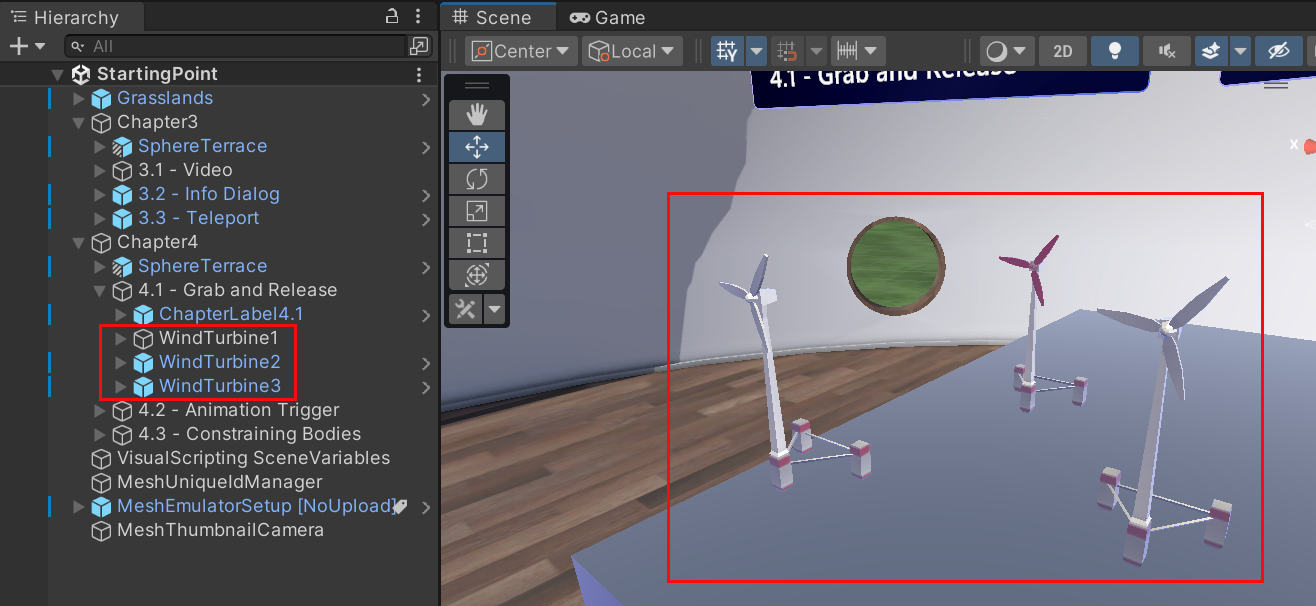Viewport: 1316px width, 606px height.
Task: Select the Move tool
Action: [477, 147]
